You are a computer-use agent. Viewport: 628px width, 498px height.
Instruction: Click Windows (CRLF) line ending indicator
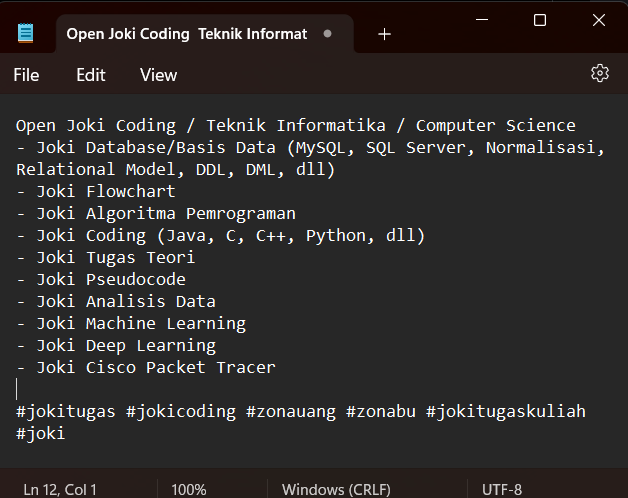coord(336,490)
